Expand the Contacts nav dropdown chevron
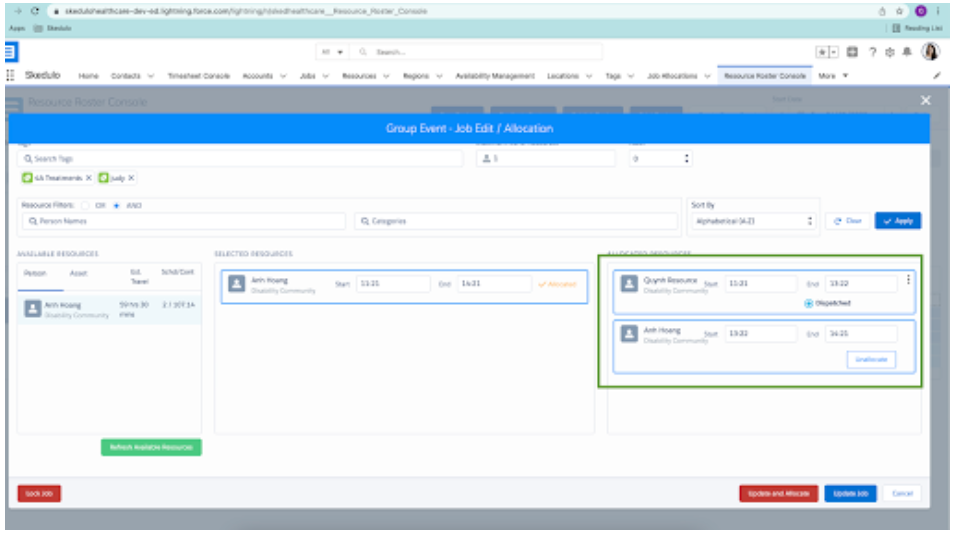 [x=151, y=76]
